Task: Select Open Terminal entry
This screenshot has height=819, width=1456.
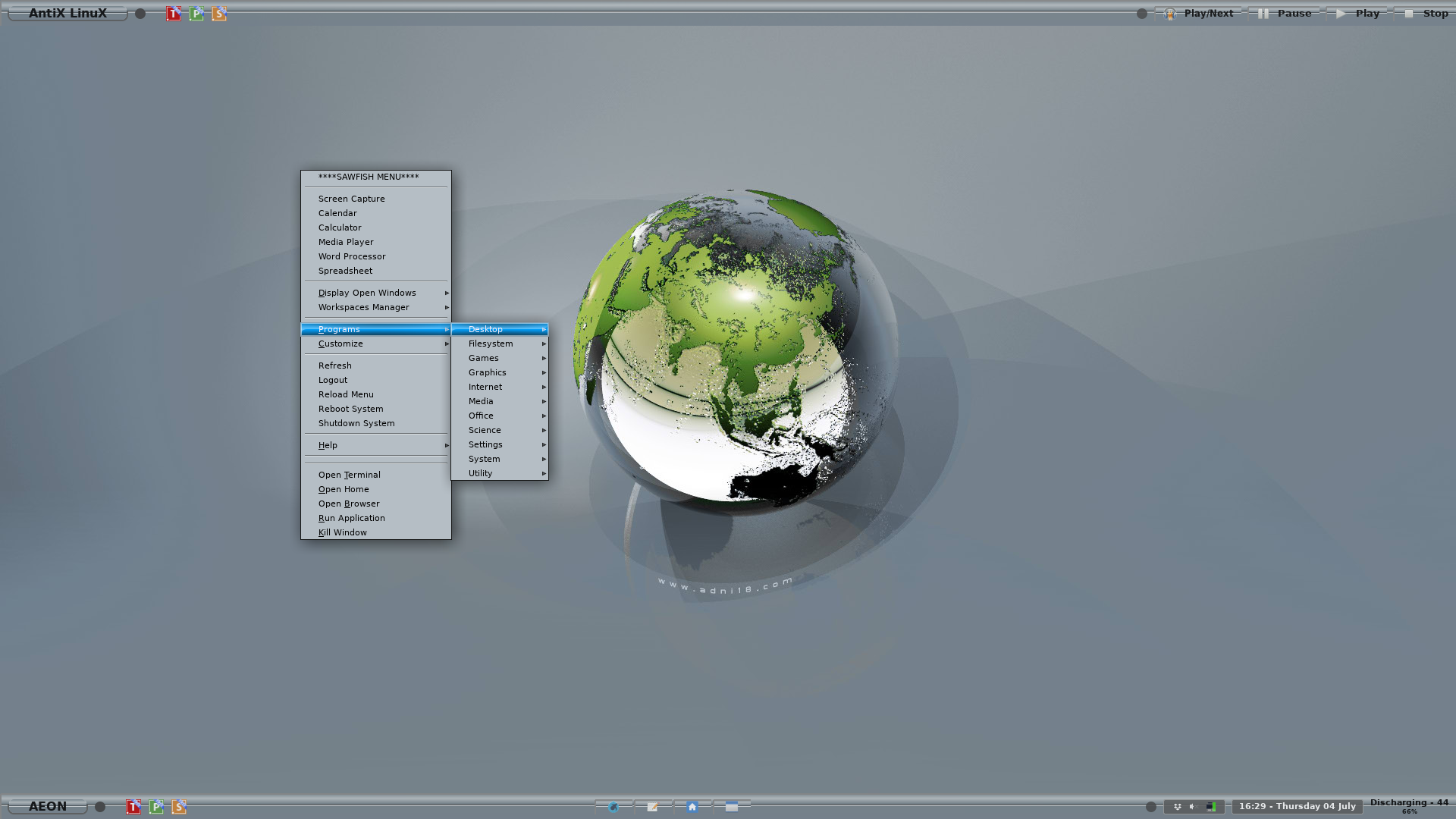Action: (376, 475)
